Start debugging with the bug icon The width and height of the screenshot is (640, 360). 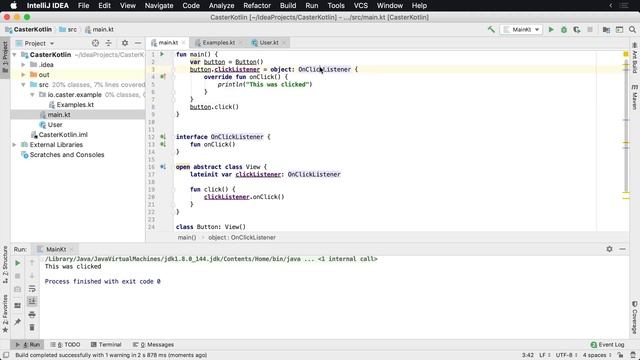564,29
